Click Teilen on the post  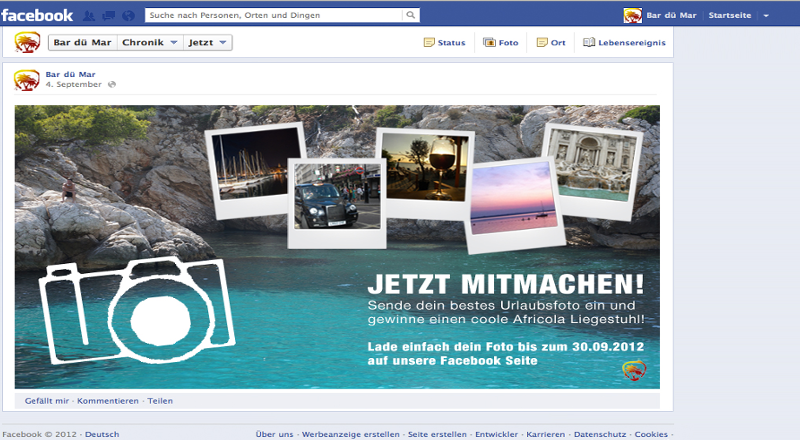click(160, 401)
